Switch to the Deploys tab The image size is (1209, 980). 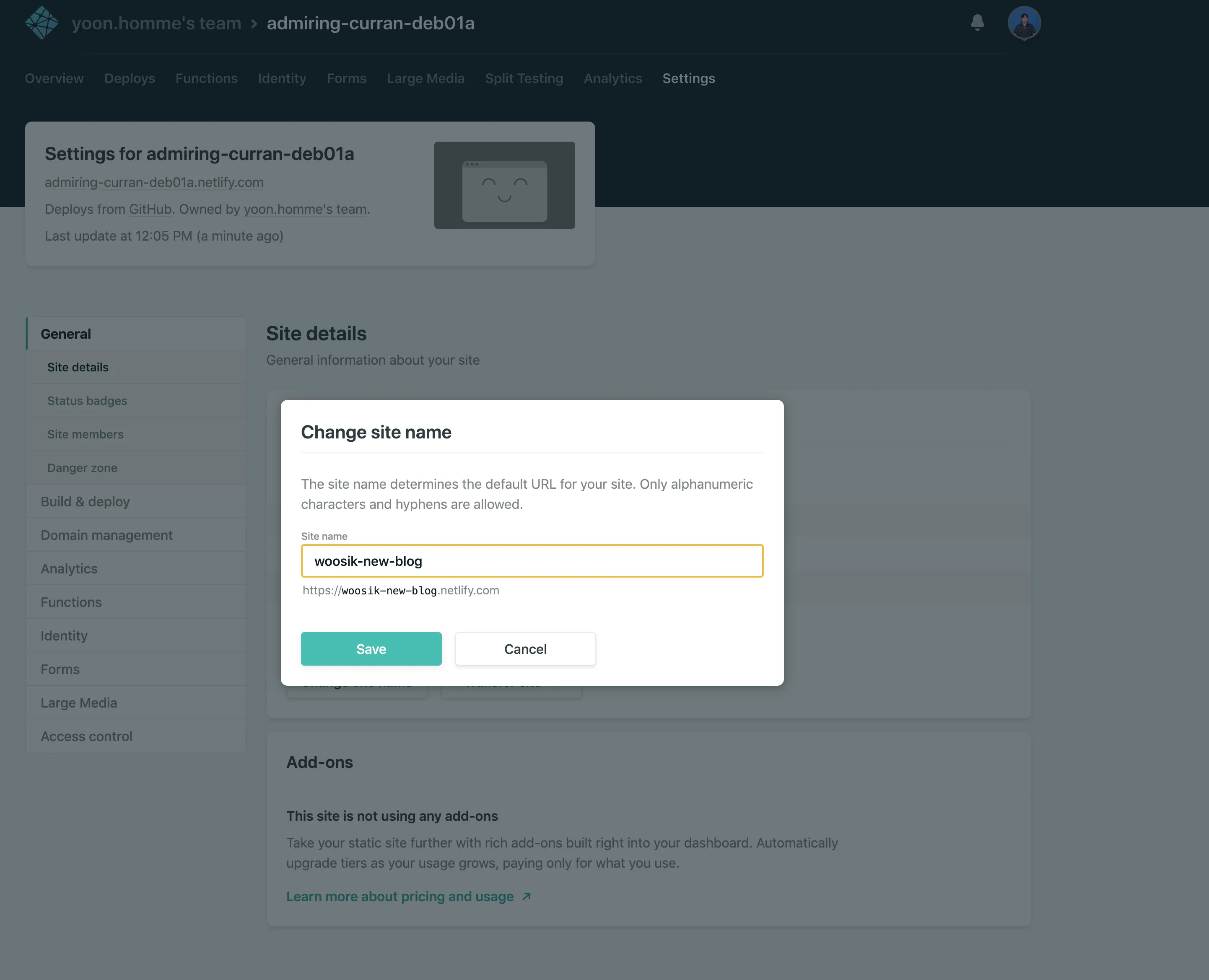tap(129, 78)
